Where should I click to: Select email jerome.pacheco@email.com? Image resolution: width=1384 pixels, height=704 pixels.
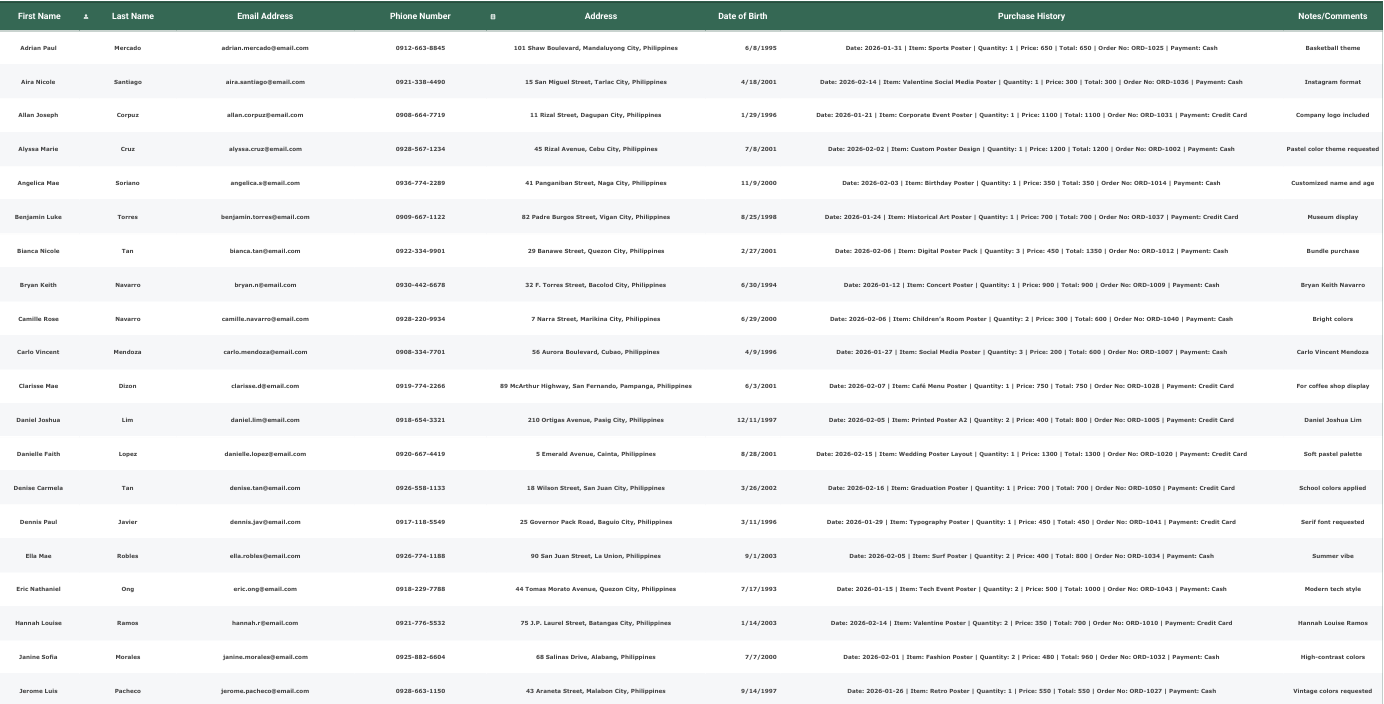point(265,691)
